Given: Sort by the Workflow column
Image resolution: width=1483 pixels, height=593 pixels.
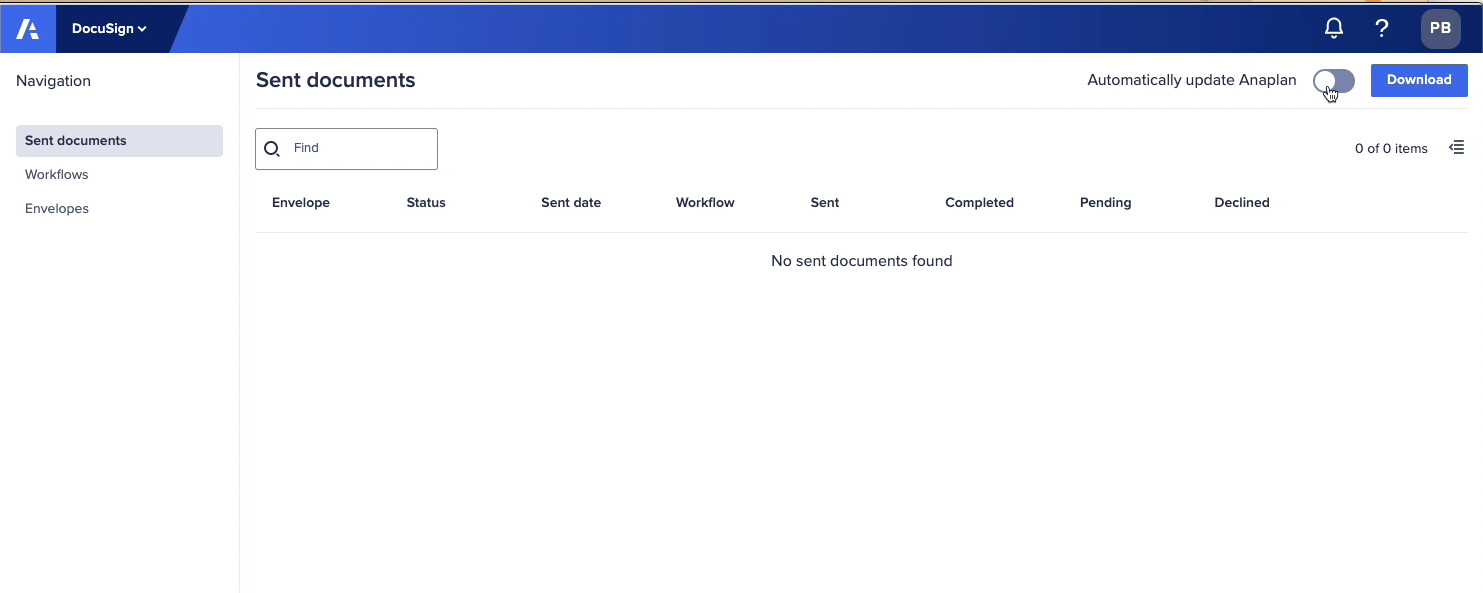Looking at the screenshot, I should coord(705,202).
